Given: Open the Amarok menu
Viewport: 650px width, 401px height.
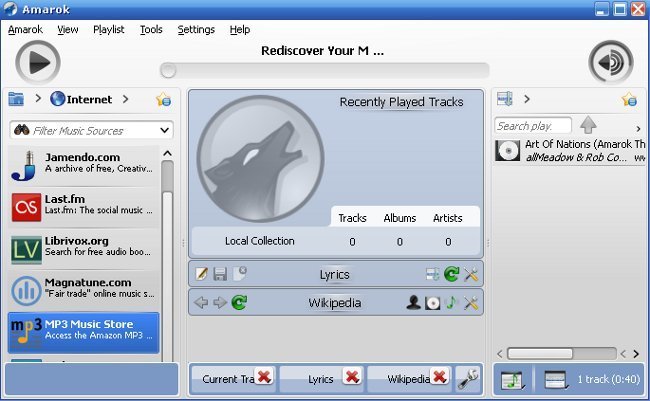Looking at the screenshot, I should click(25, 29).
